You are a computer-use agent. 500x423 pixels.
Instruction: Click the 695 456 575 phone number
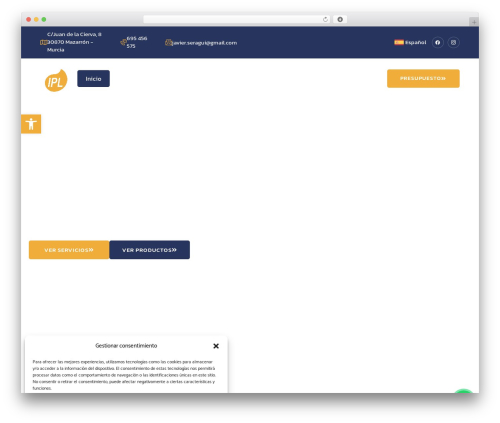click(x=137, y=42)
